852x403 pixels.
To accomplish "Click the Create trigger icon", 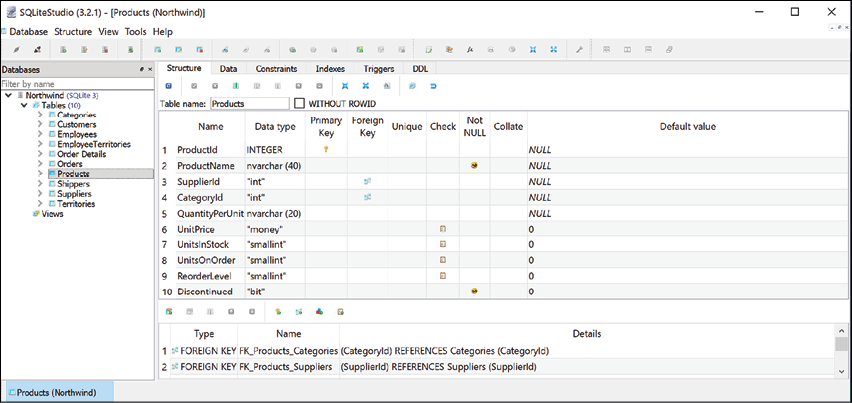I will click(292, 49).
